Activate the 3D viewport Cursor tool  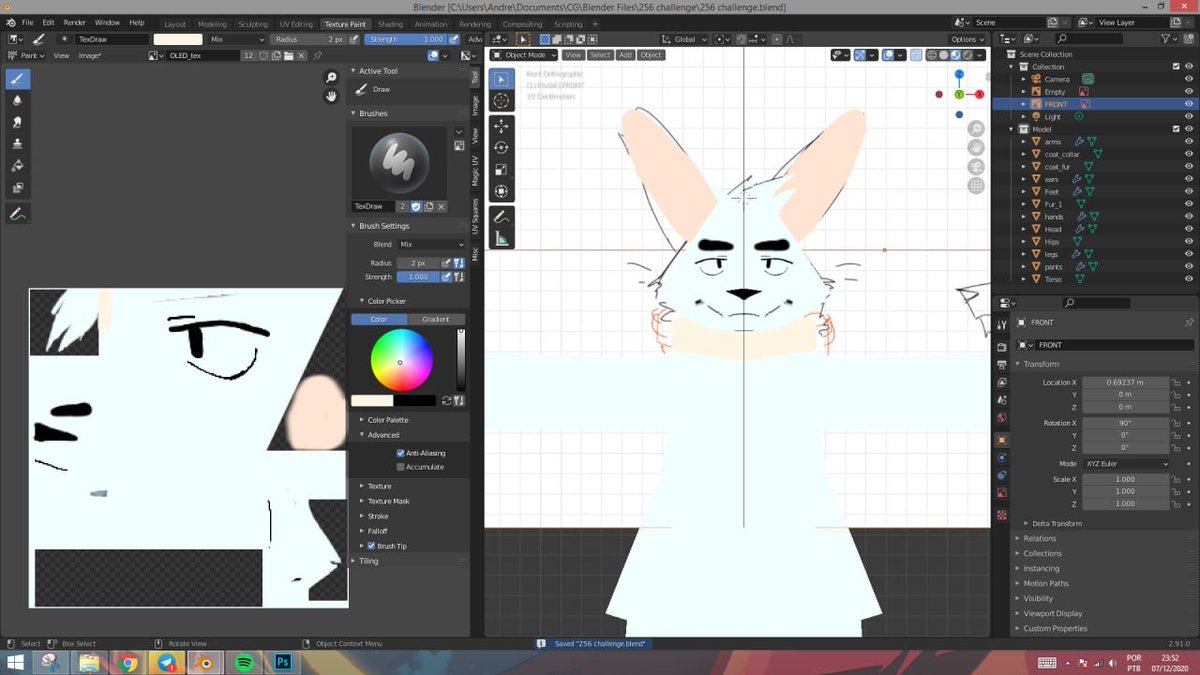[x=502, y=100]
